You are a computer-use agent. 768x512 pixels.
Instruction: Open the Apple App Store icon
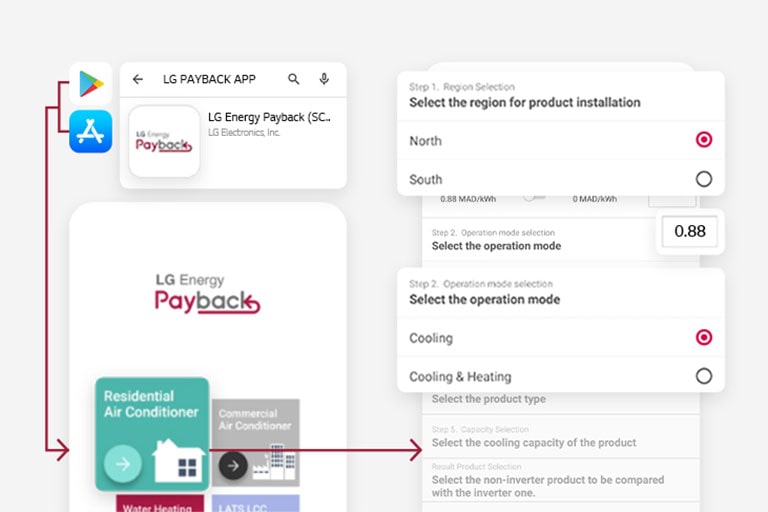click(x=91, y=131)
